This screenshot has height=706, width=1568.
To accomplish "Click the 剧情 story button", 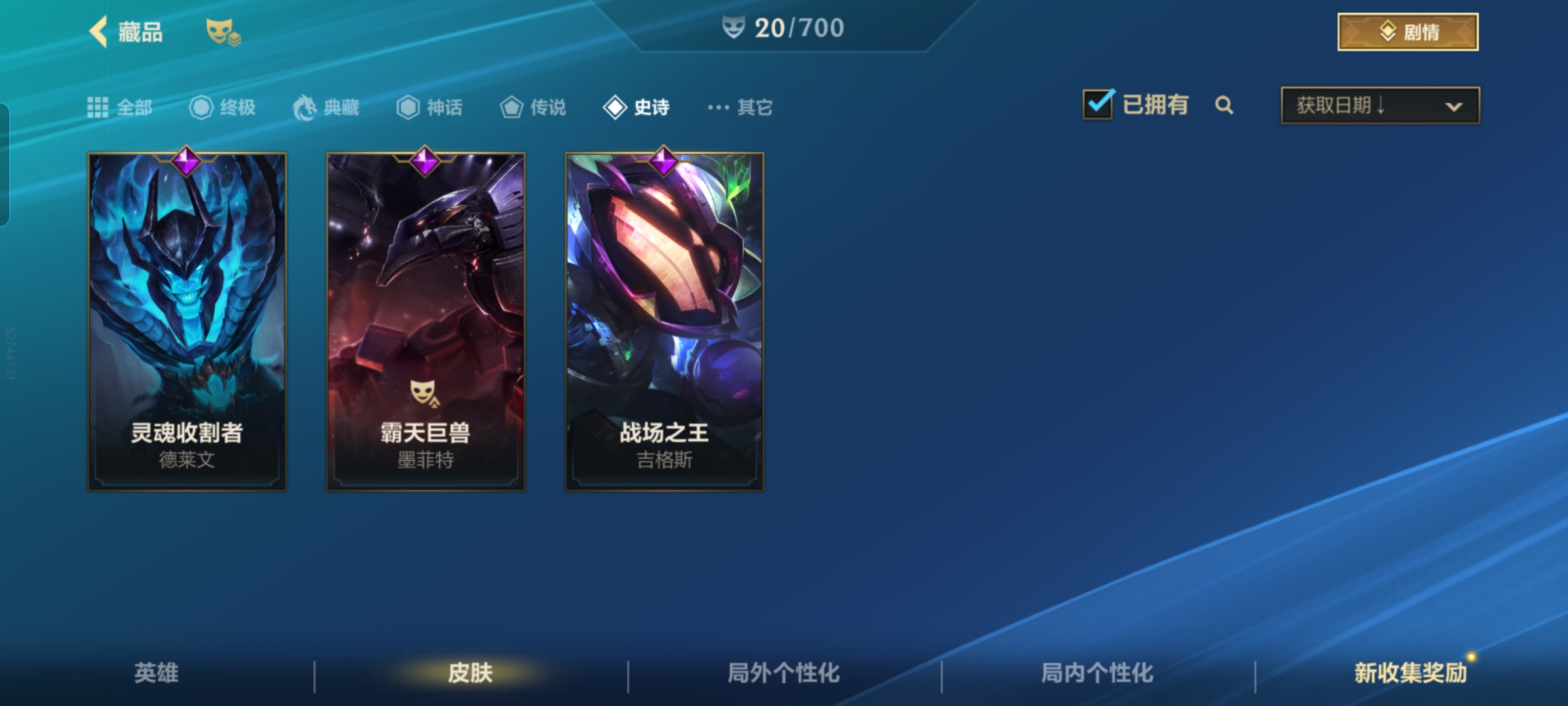I will [x=1408, y=31].
